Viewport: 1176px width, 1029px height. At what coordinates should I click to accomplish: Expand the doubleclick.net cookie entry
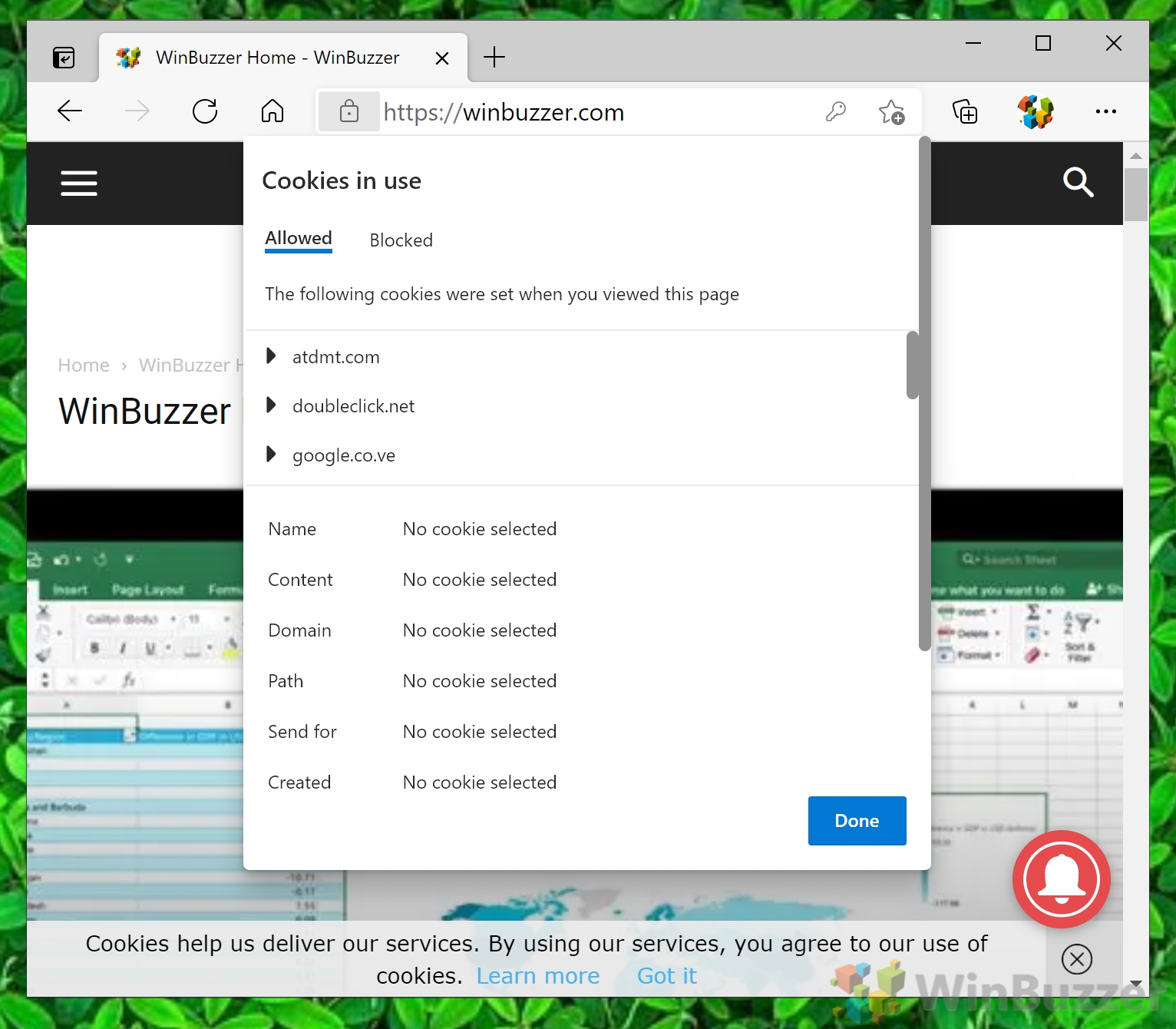pos(271,405)
